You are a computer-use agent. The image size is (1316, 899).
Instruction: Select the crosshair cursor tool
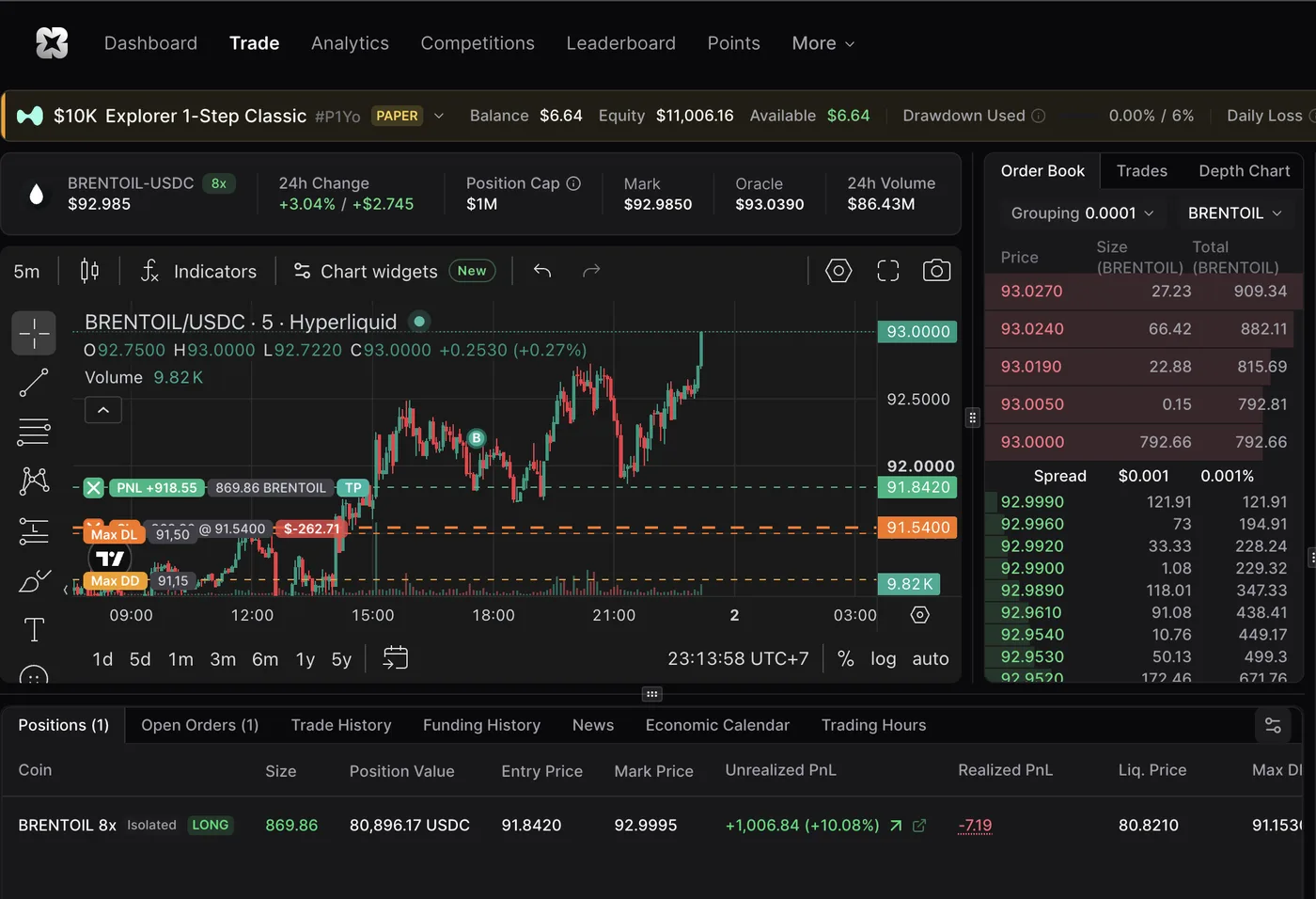click(x=34, y=333)
